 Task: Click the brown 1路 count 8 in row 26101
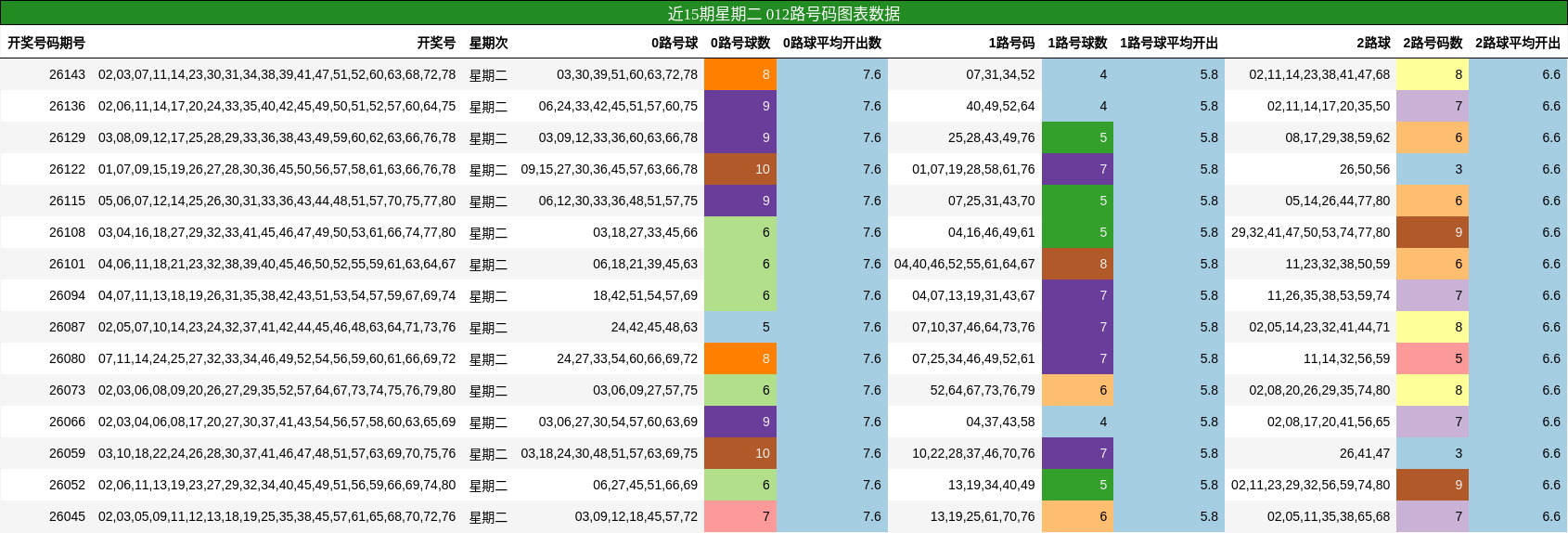1077,264
